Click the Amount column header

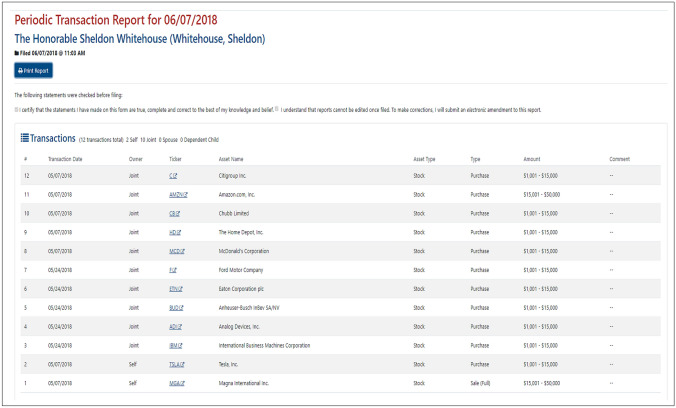(532, 159)
